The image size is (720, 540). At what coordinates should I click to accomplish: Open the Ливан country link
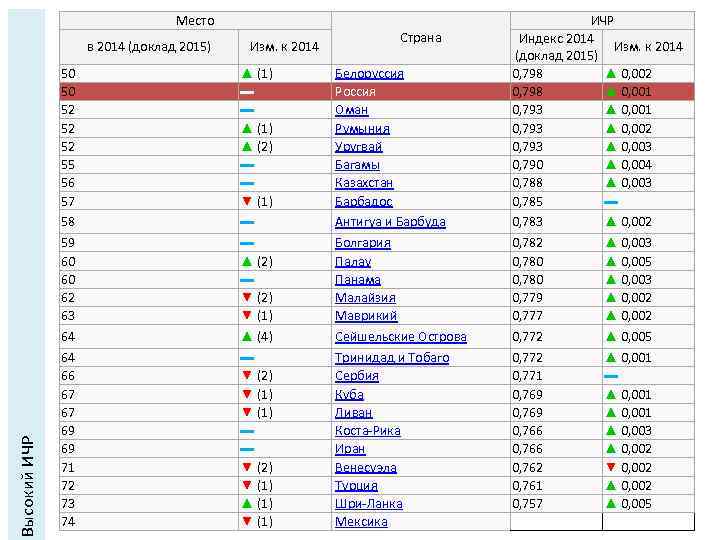pyautogui.click(x=353, y=413)
